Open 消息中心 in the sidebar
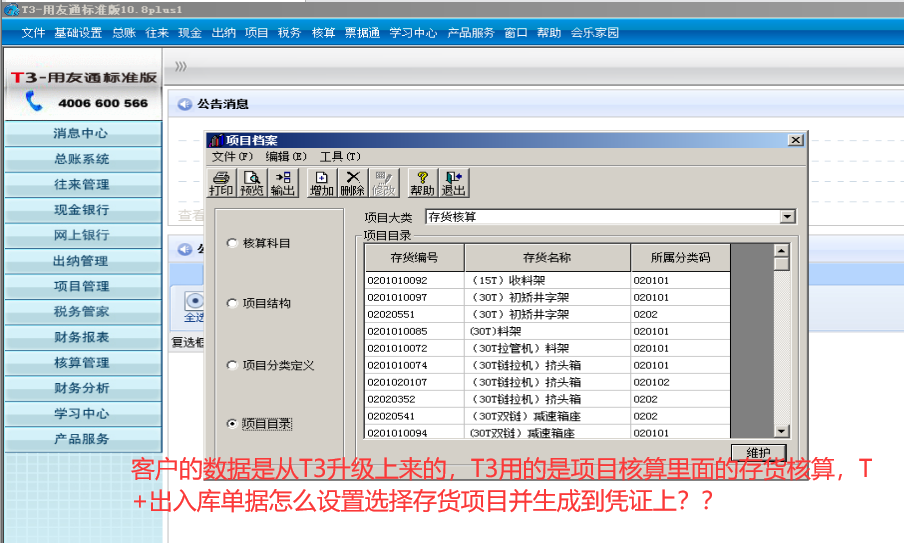This screenshot has width=904, height=543. tap(83, 133)
